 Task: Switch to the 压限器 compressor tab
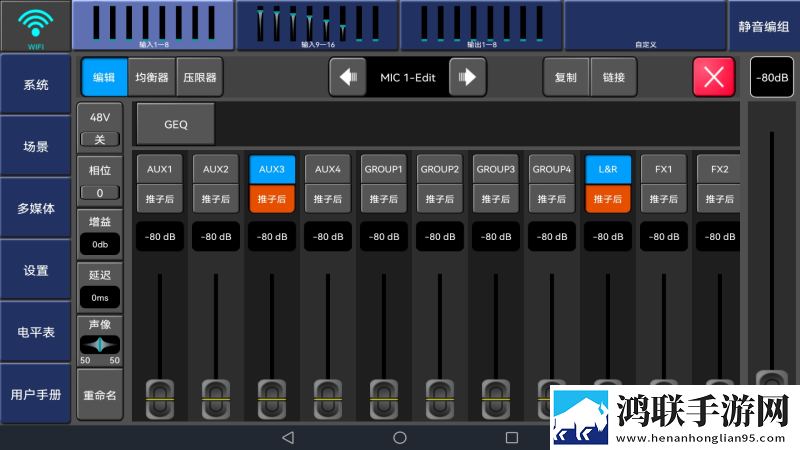click(199, 77)
